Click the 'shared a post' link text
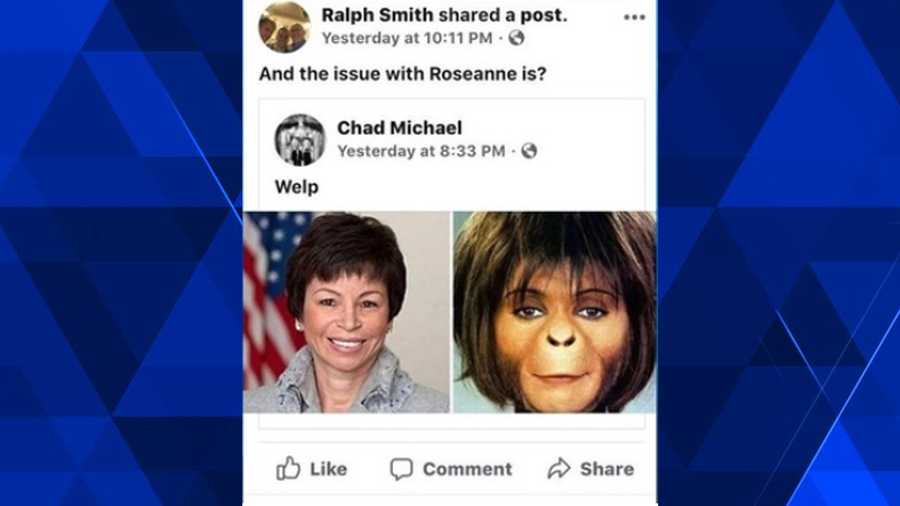The height and width of the screenshot is (506, 900). click(500, 15)
